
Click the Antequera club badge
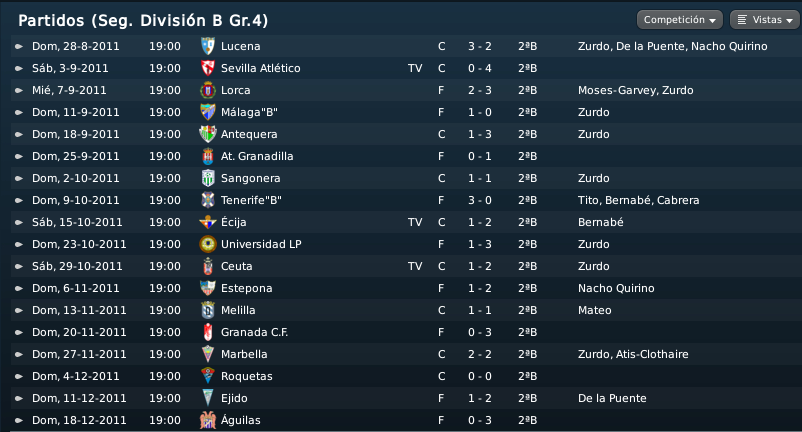click(208, 134)
